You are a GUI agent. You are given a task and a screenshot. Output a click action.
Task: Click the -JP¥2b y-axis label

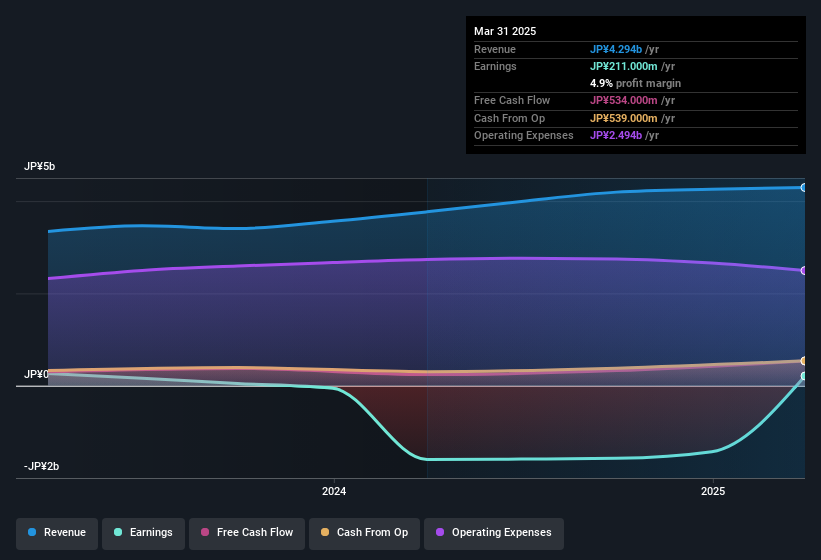41,466
